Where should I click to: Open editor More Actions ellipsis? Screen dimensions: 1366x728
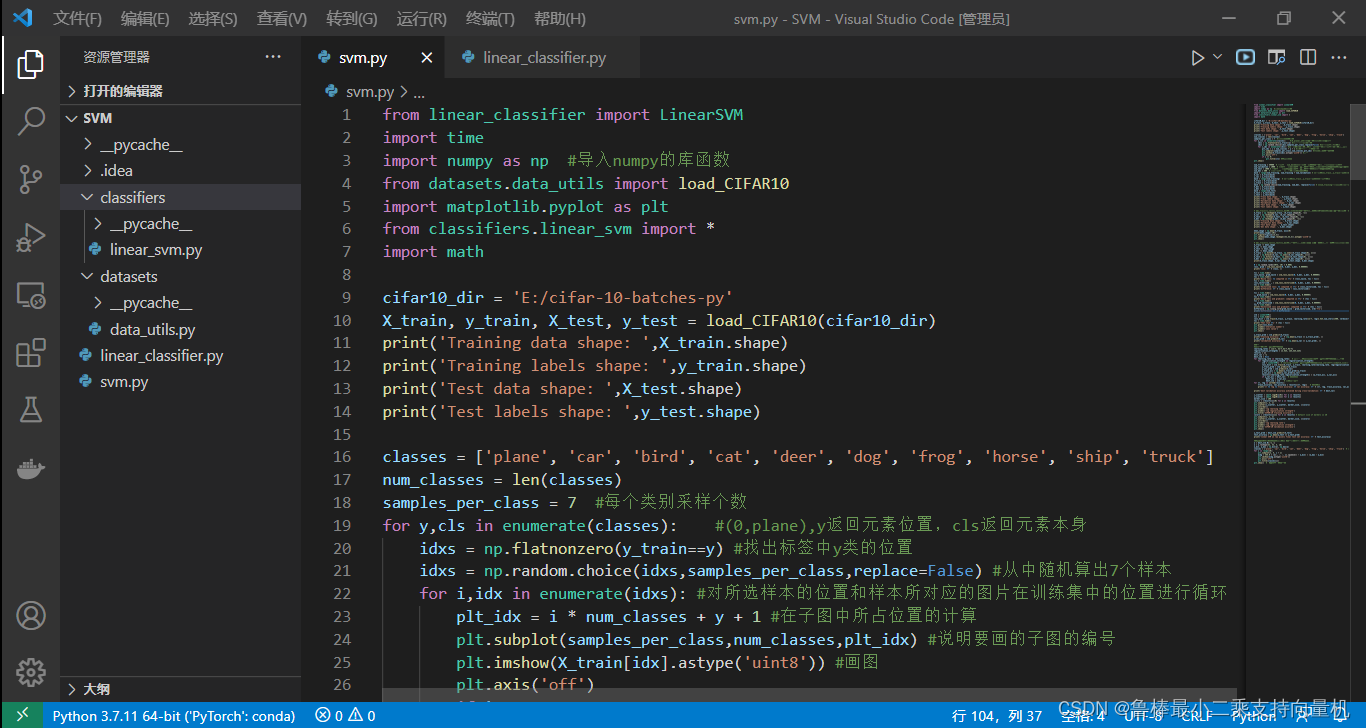pyautogui.click(x=1339, y=58)
